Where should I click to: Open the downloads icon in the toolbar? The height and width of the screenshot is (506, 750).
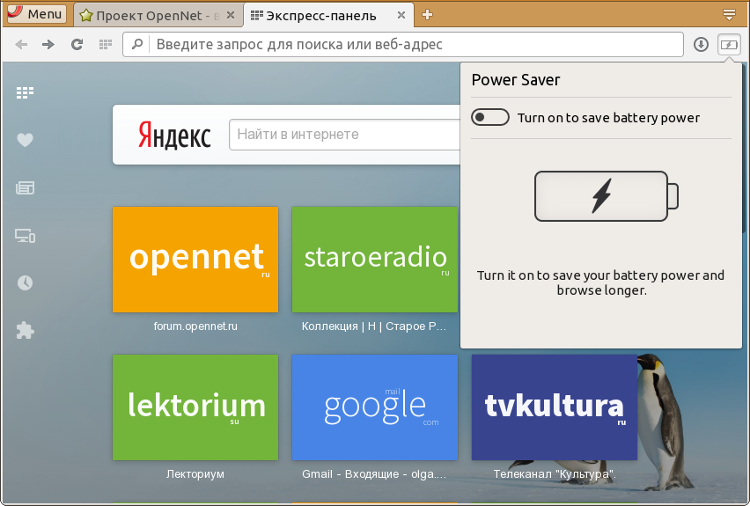click(x=701, y=44)
